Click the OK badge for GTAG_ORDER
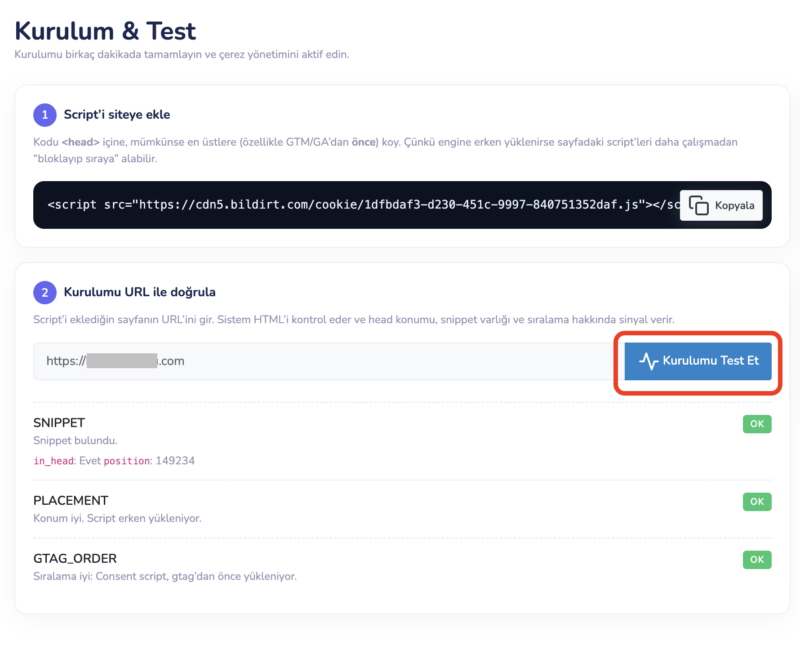Image resolution: width=800 pixels, height=650 pixels. coord(757,559)
